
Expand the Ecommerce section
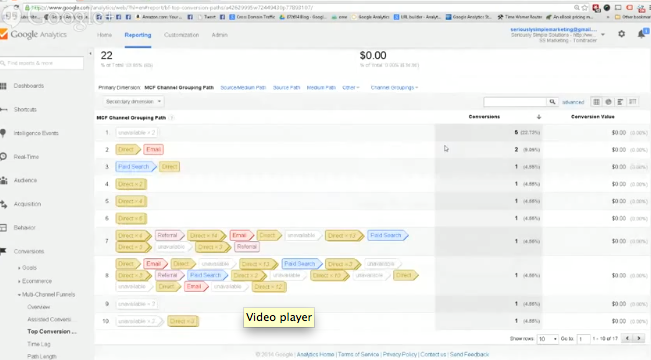[x=35, y=281]
